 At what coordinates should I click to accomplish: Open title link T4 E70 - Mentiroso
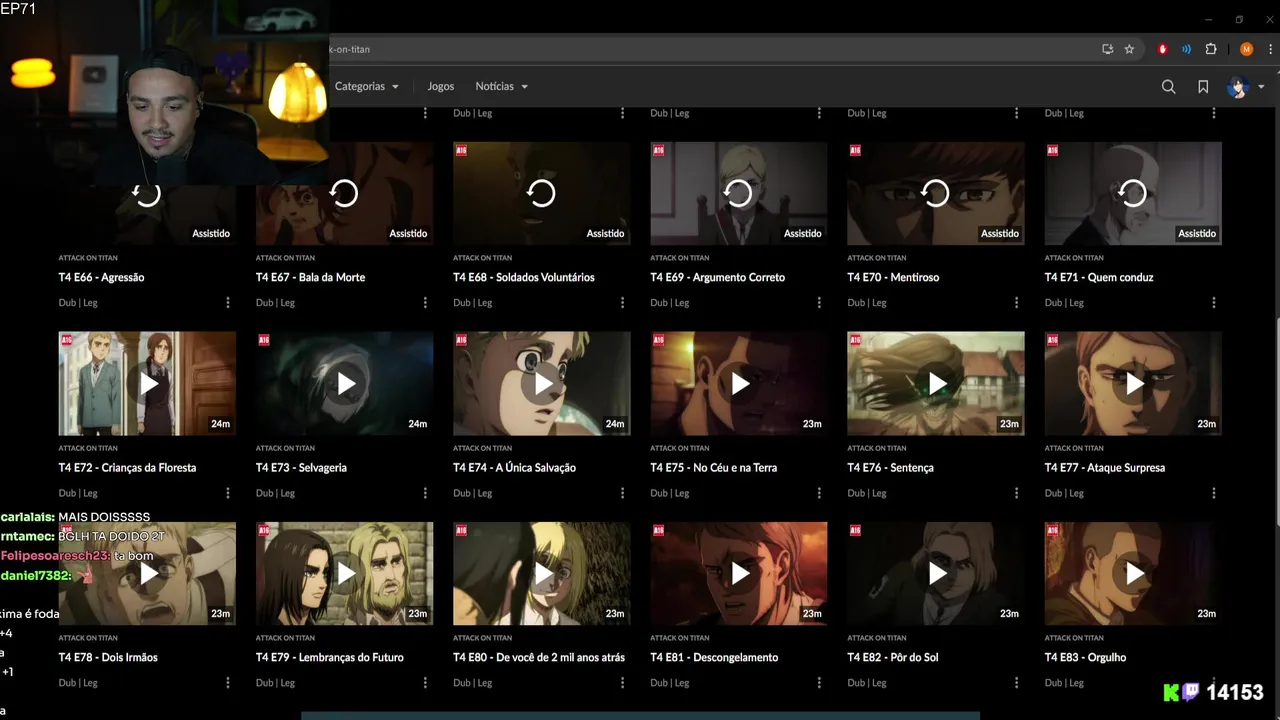pyautogui.click(x=893, y=277)
